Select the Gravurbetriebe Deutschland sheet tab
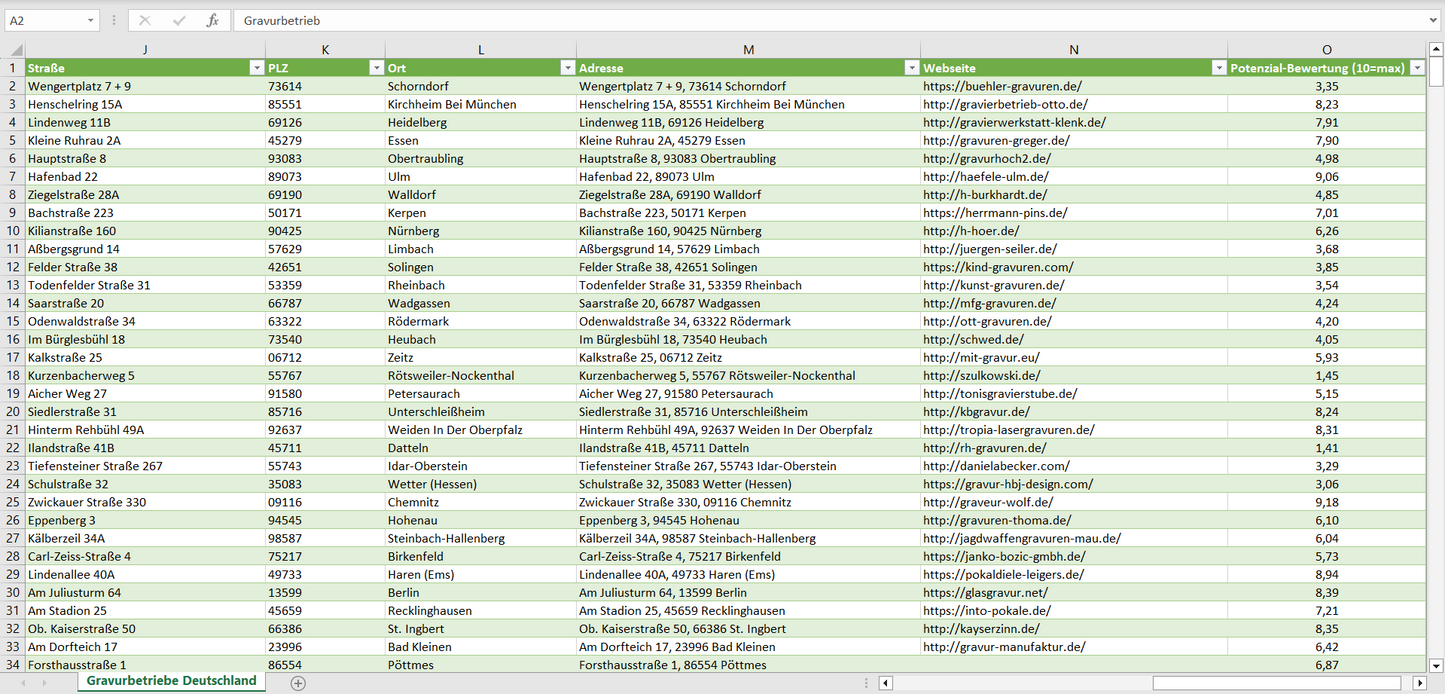The image size is (1445, 694). pyautogui.click(x=171, y=681)
